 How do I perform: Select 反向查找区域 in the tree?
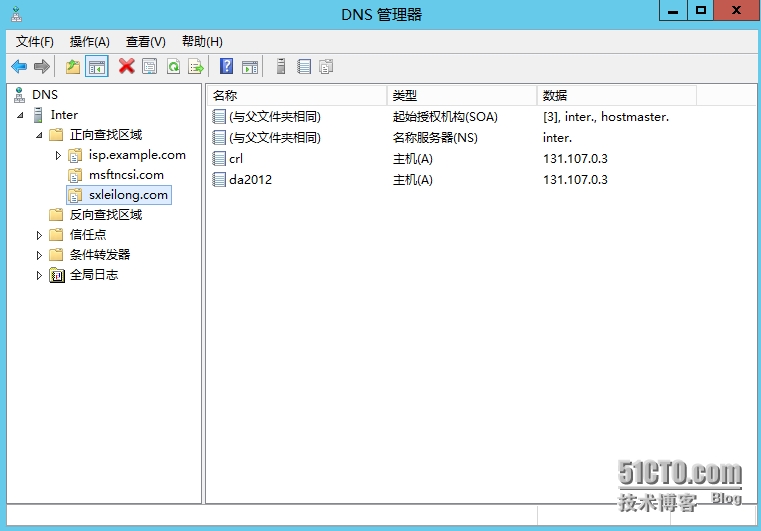pyautogui.click(x=106, y=215)
